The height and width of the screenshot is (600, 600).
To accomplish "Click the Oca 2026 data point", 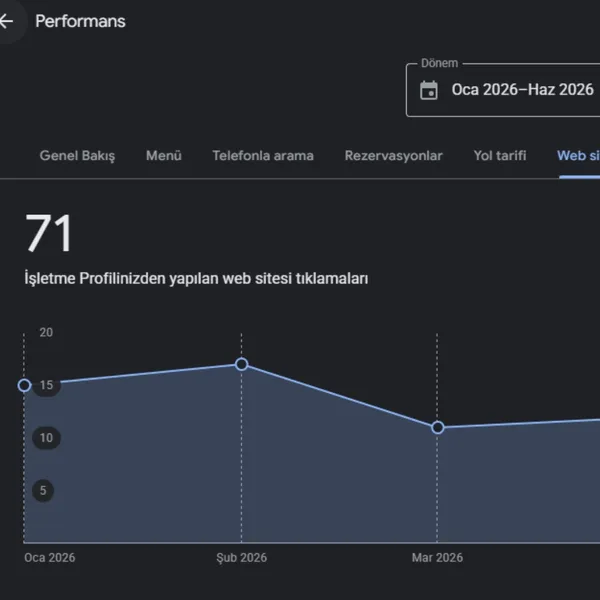I will 24,385.
